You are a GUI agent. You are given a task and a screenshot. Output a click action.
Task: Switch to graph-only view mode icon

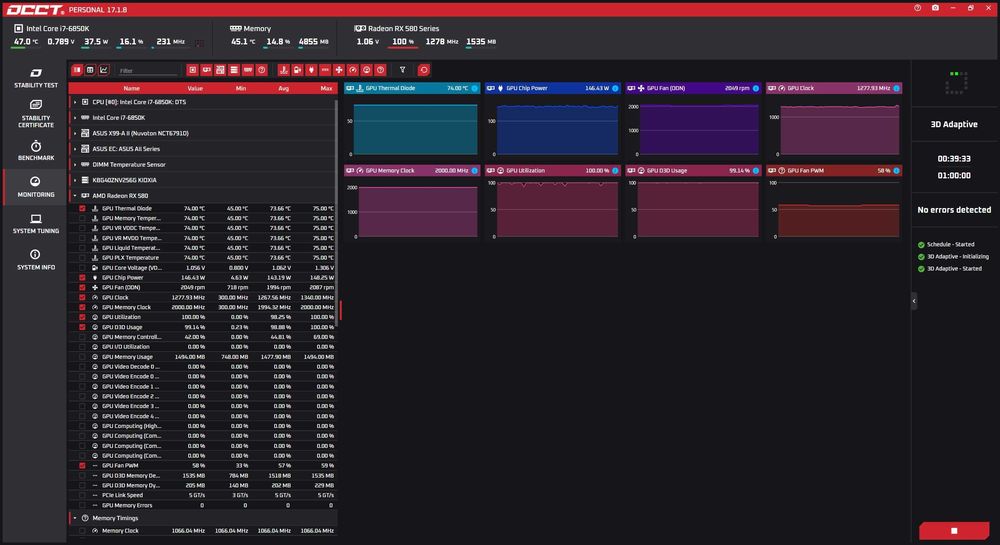click(x=103, y=70)
